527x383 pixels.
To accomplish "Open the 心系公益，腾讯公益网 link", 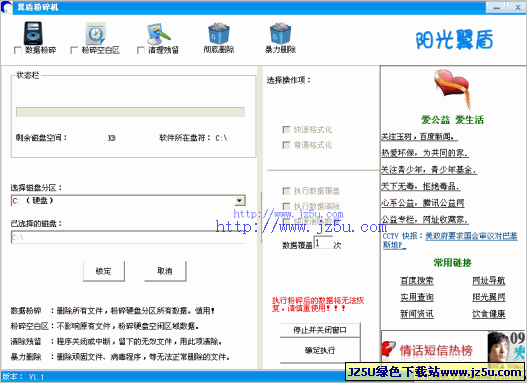I will [x=423, y=203].
